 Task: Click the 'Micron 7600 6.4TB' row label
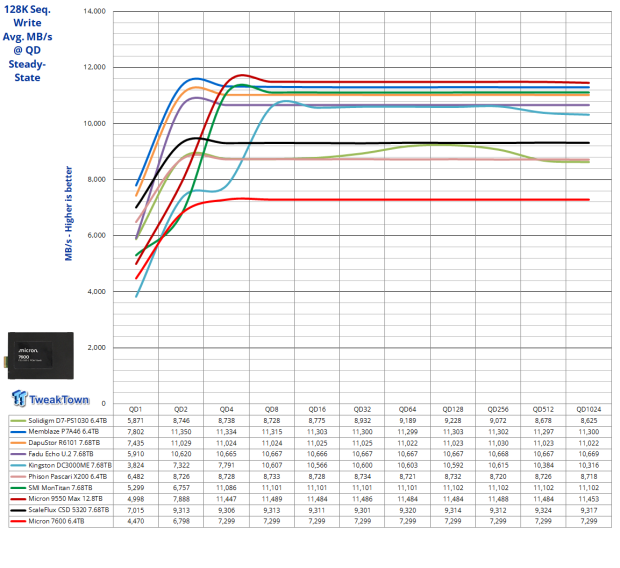[x=57, y=521]
